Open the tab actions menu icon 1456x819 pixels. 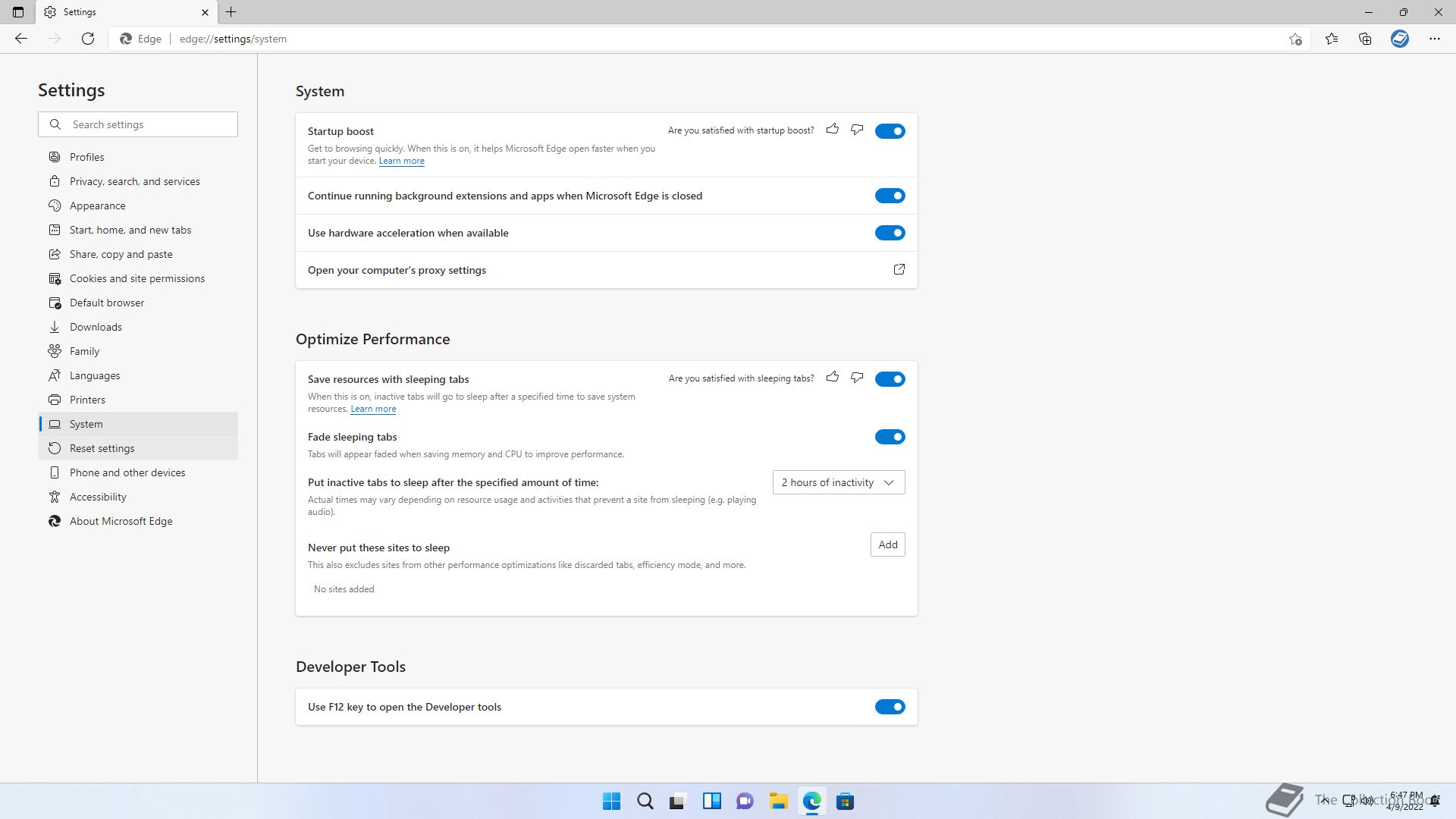coord(18,12)
